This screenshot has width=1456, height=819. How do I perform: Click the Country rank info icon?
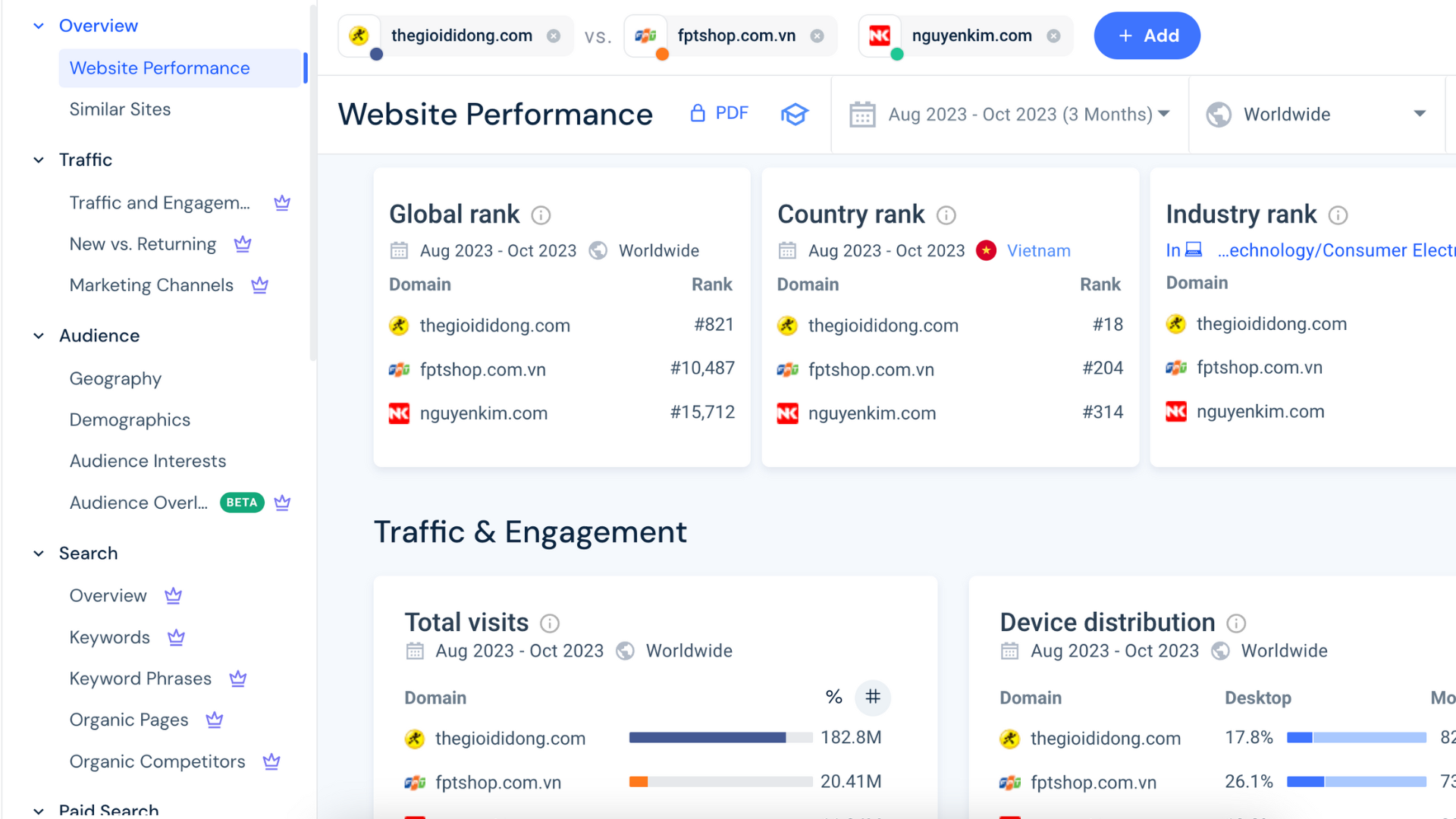946,215
